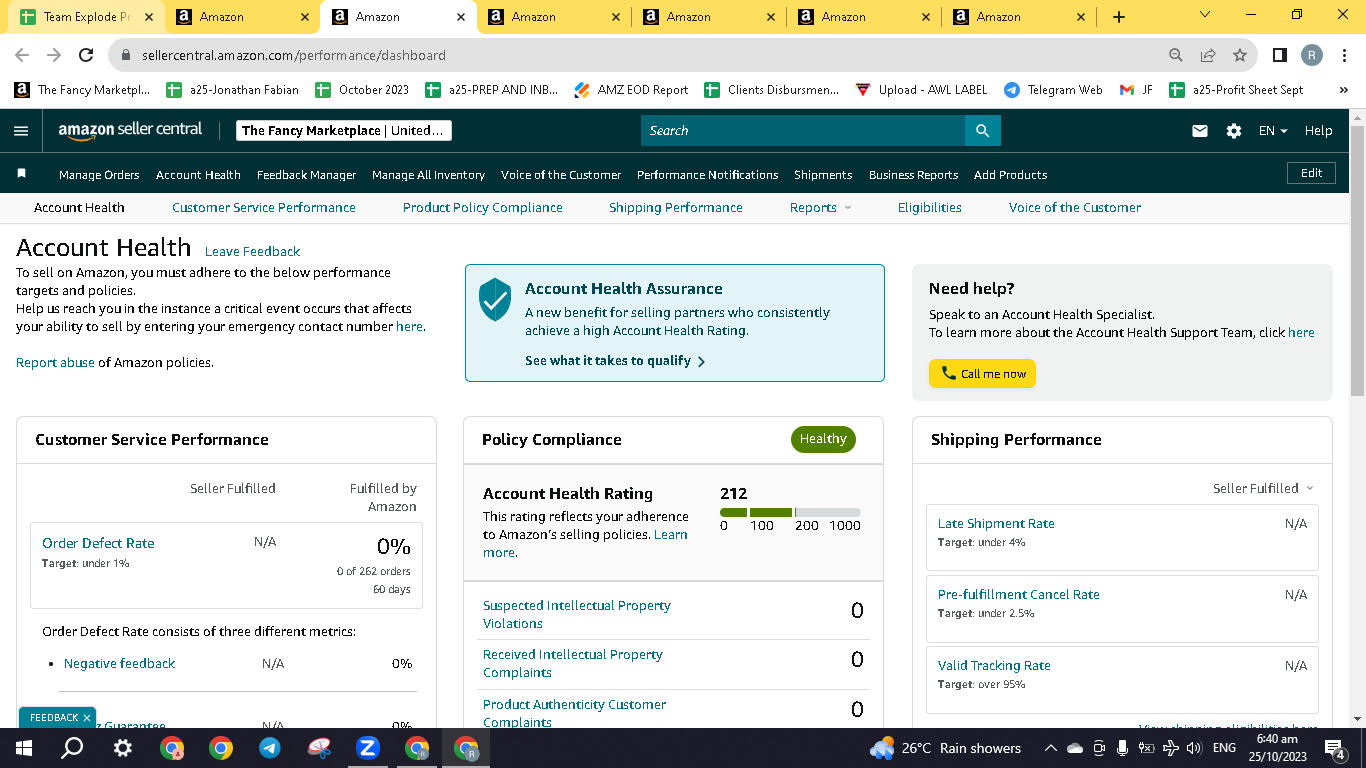Expand the EN language dropdown
This screenshot has height=768, width=1366.
click(1272, 131)
